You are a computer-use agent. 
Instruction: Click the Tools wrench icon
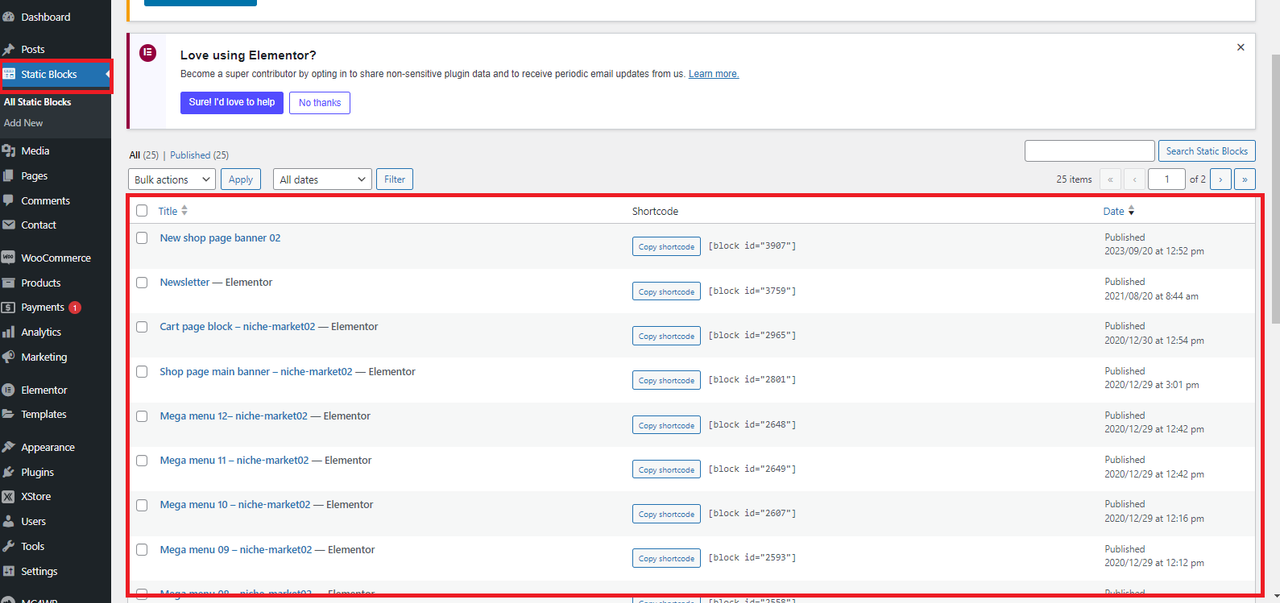tap(9, 546)
